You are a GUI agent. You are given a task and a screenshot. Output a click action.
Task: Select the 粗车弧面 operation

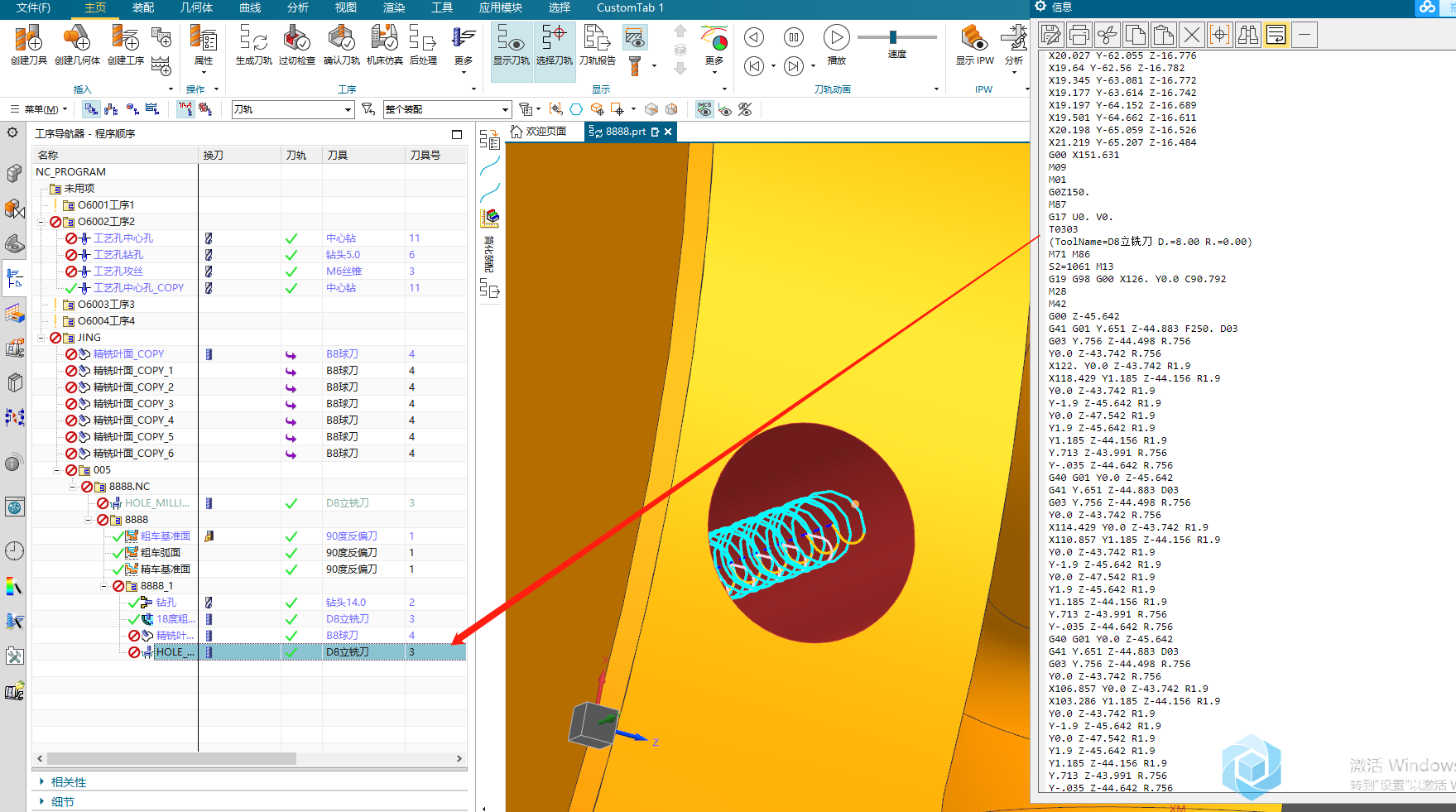point(161,553)
